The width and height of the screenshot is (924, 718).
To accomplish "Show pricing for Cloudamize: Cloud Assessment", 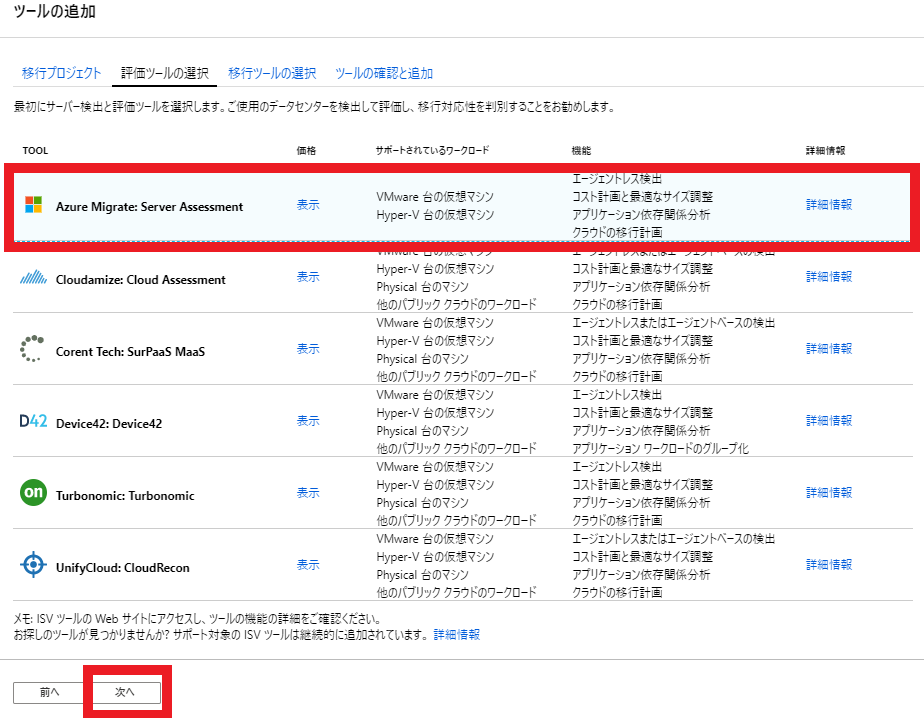I will tap(308, 277).
